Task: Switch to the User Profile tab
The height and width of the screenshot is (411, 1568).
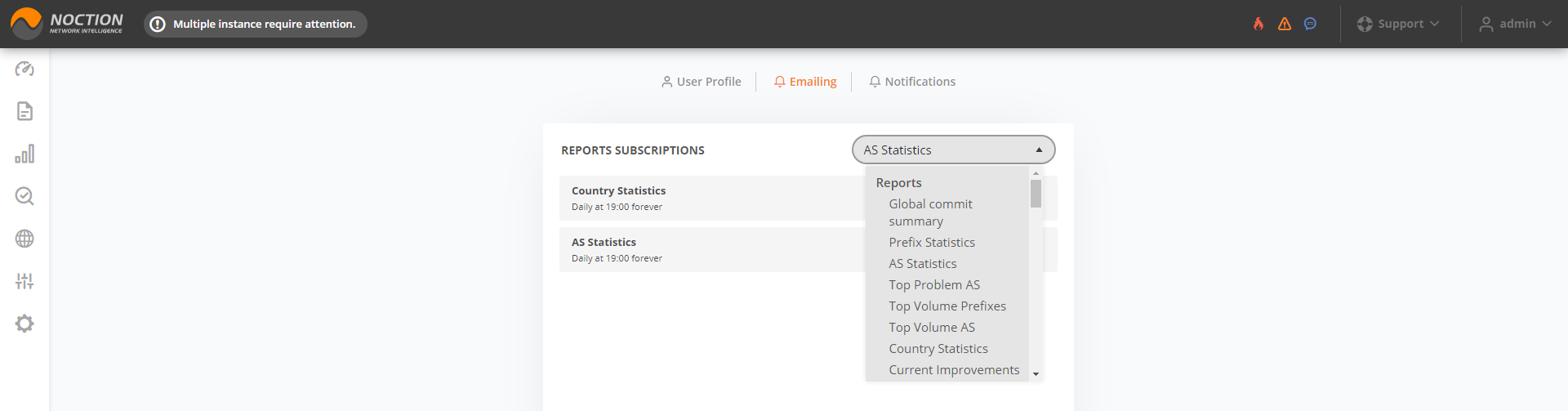Action: 702,82
